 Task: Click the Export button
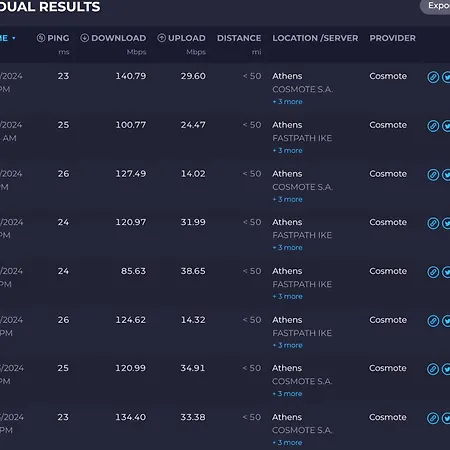pyautogui.click(x=436, y=6)
